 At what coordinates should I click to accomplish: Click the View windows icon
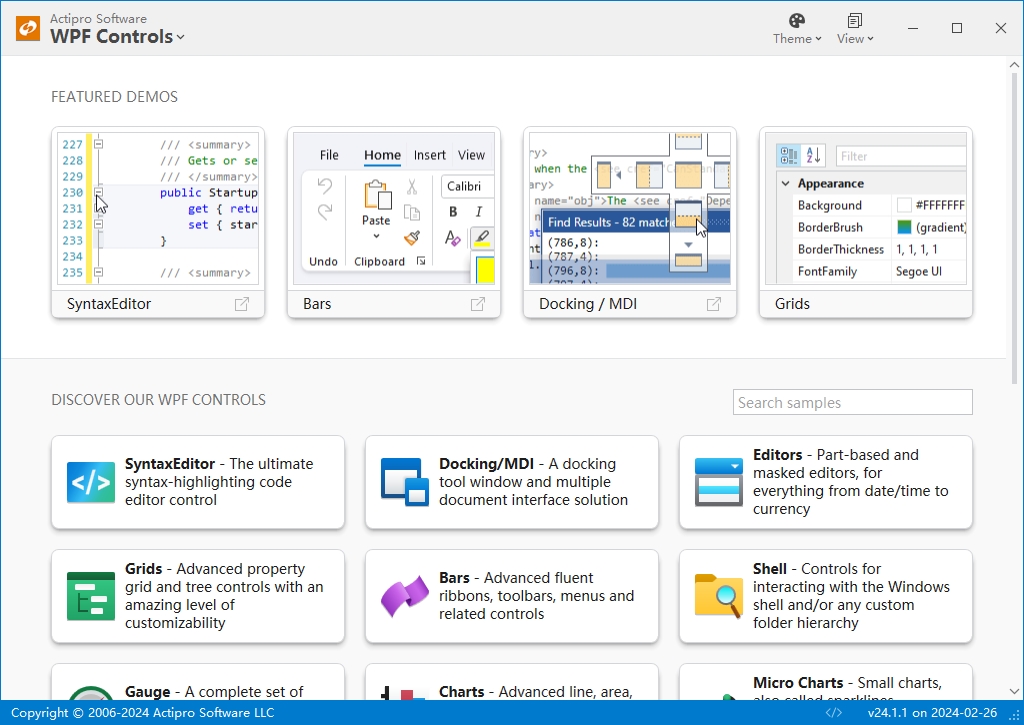tap(855, 21)
